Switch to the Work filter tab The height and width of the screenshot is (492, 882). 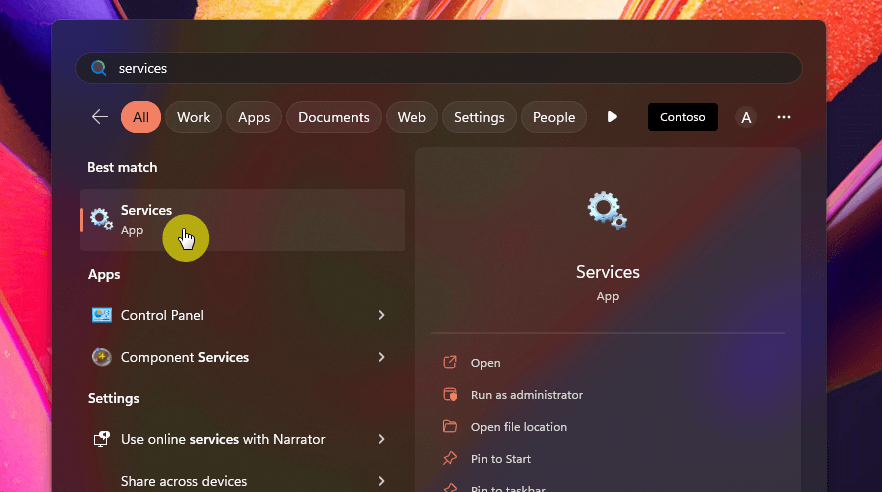click(x=194, y=117)
